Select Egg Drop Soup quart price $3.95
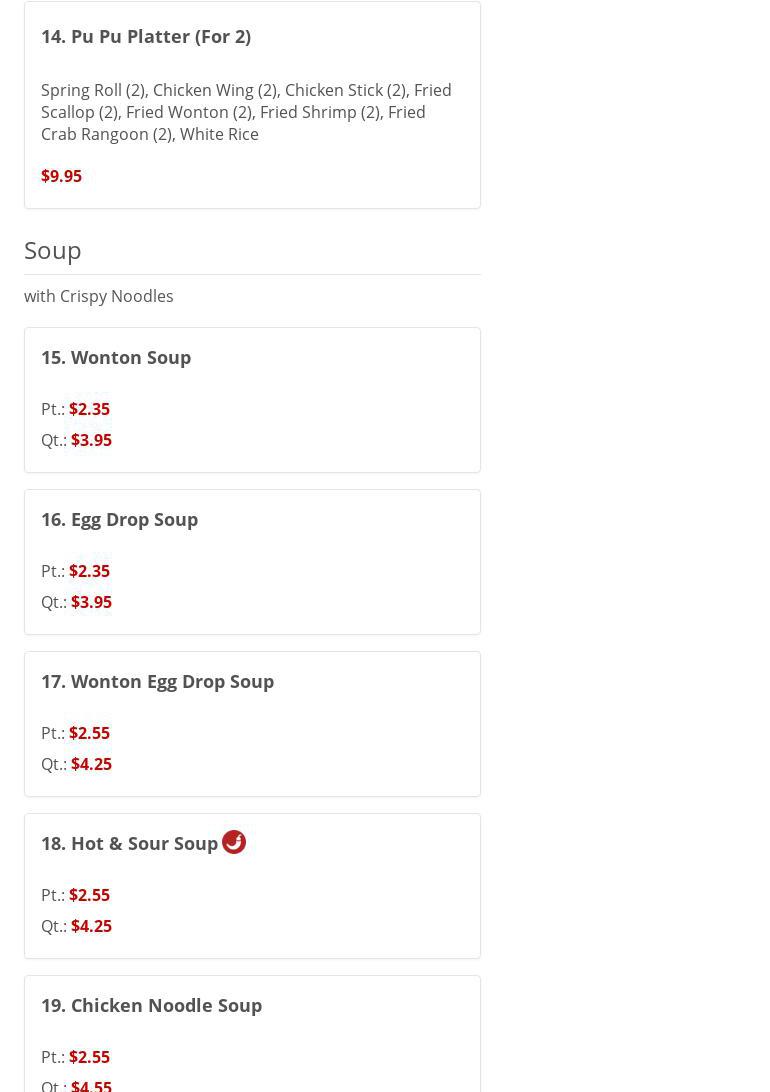Viewport: 770px width, 1092px height. (91, 602)
